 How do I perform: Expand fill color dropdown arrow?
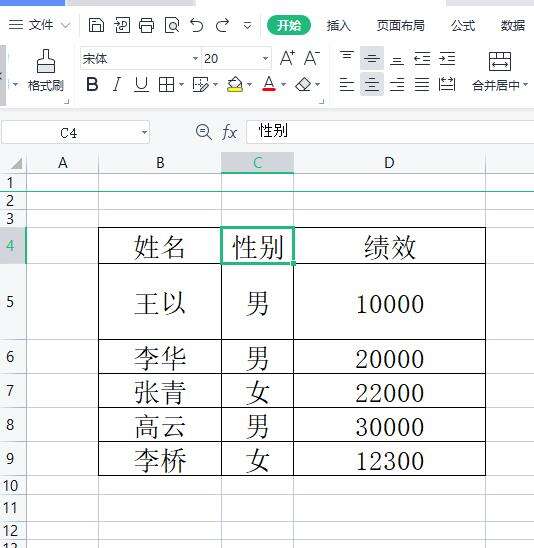coord(249,84)
